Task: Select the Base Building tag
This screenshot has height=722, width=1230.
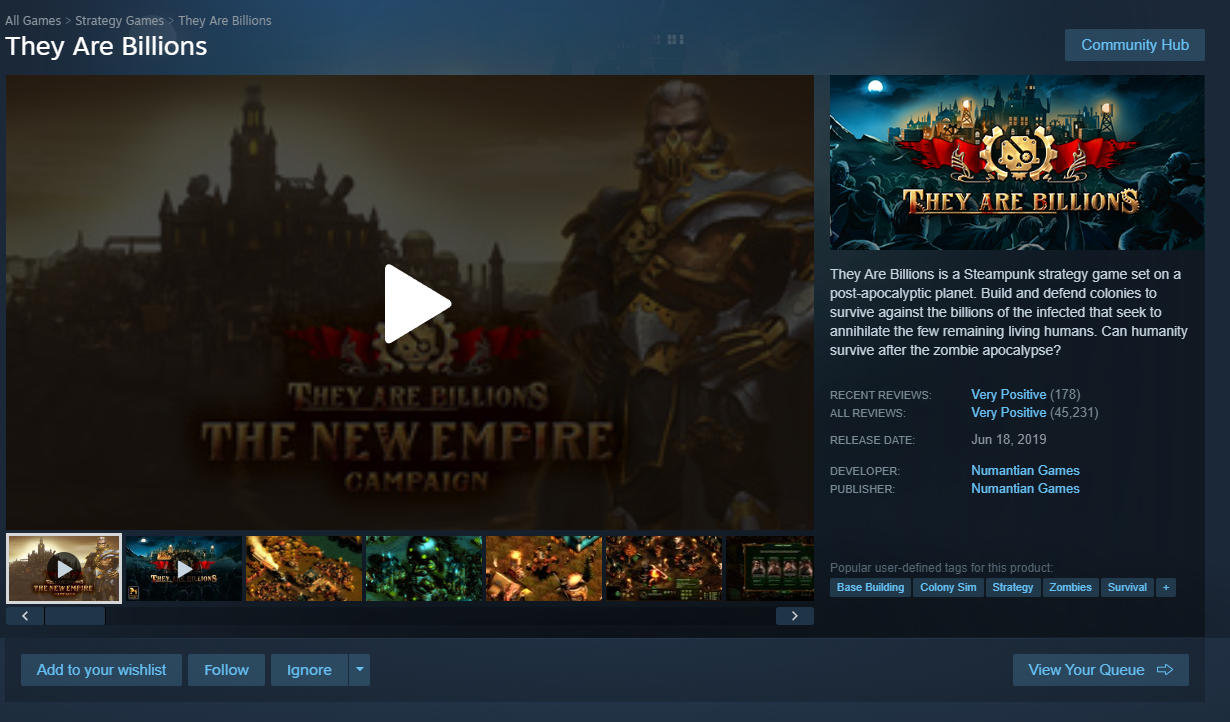Action: pos(870,587)
